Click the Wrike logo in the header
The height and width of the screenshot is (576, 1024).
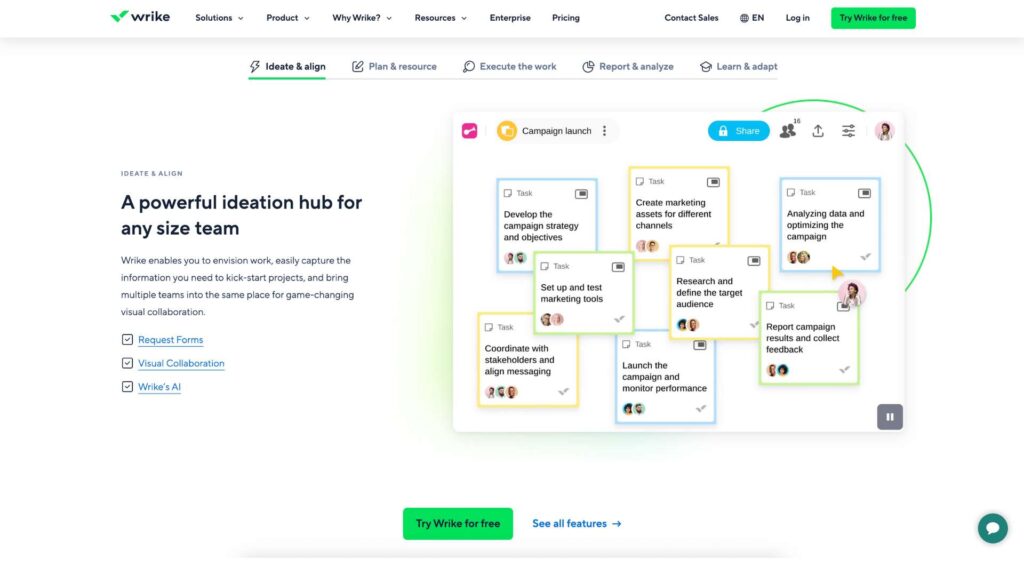[140, 17]
